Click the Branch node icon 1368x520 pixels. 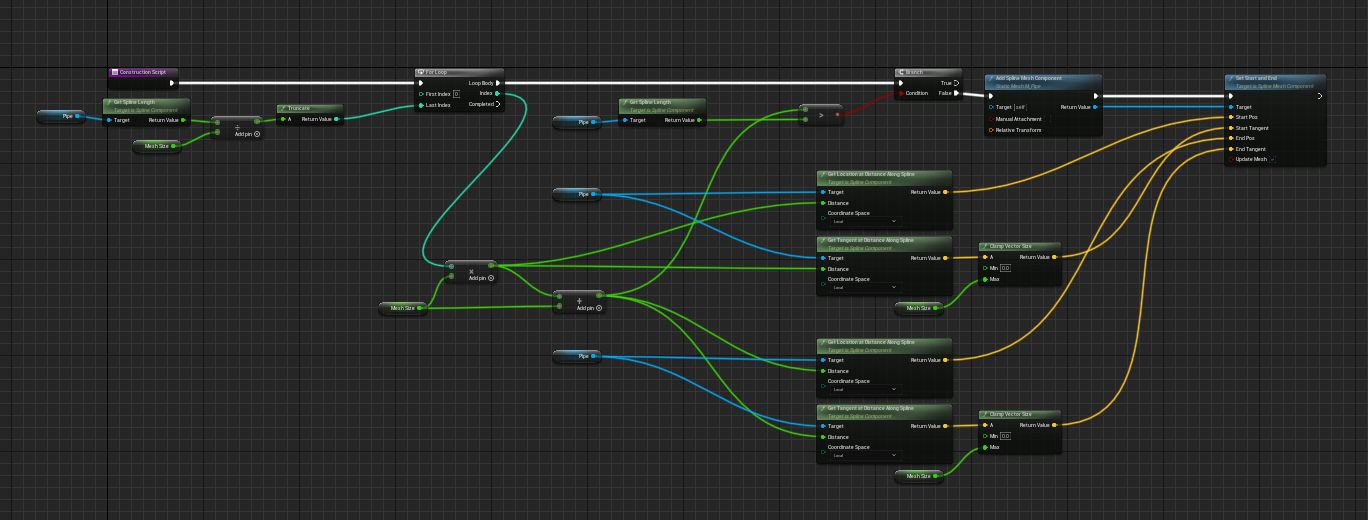click(x=902, y=72)
